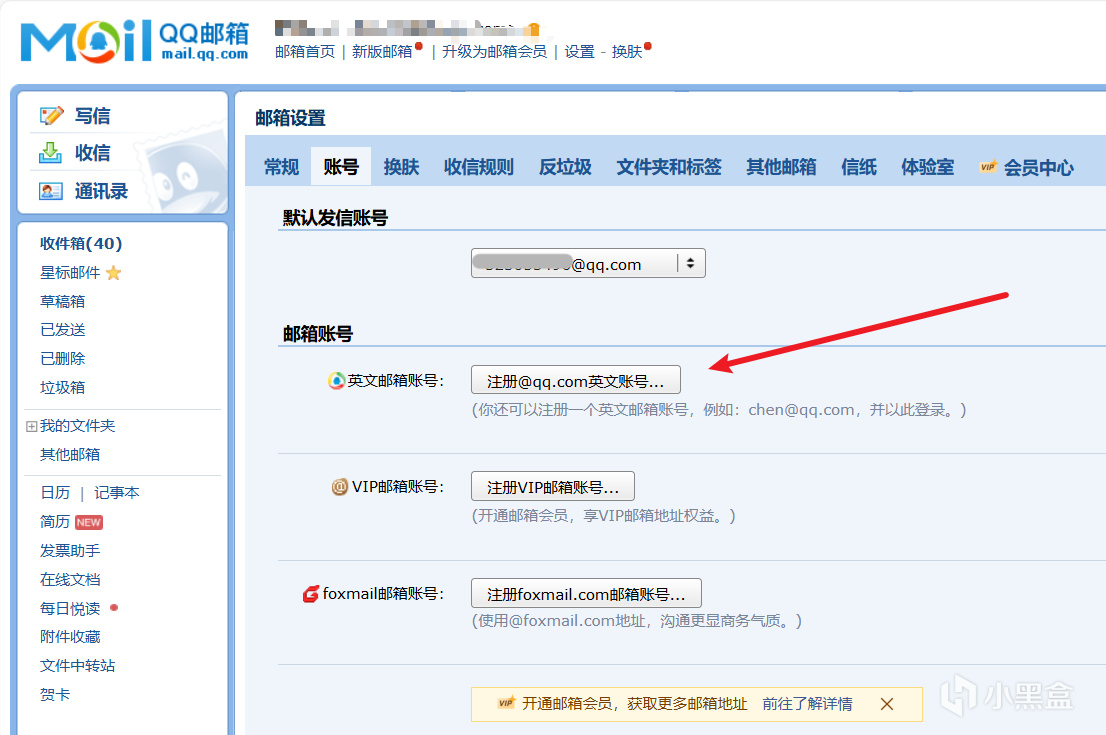Image resolution: width=1106 pixels, height=735 pixels.
Task: Open 记事本 notepad link
Action: (117, 493)
